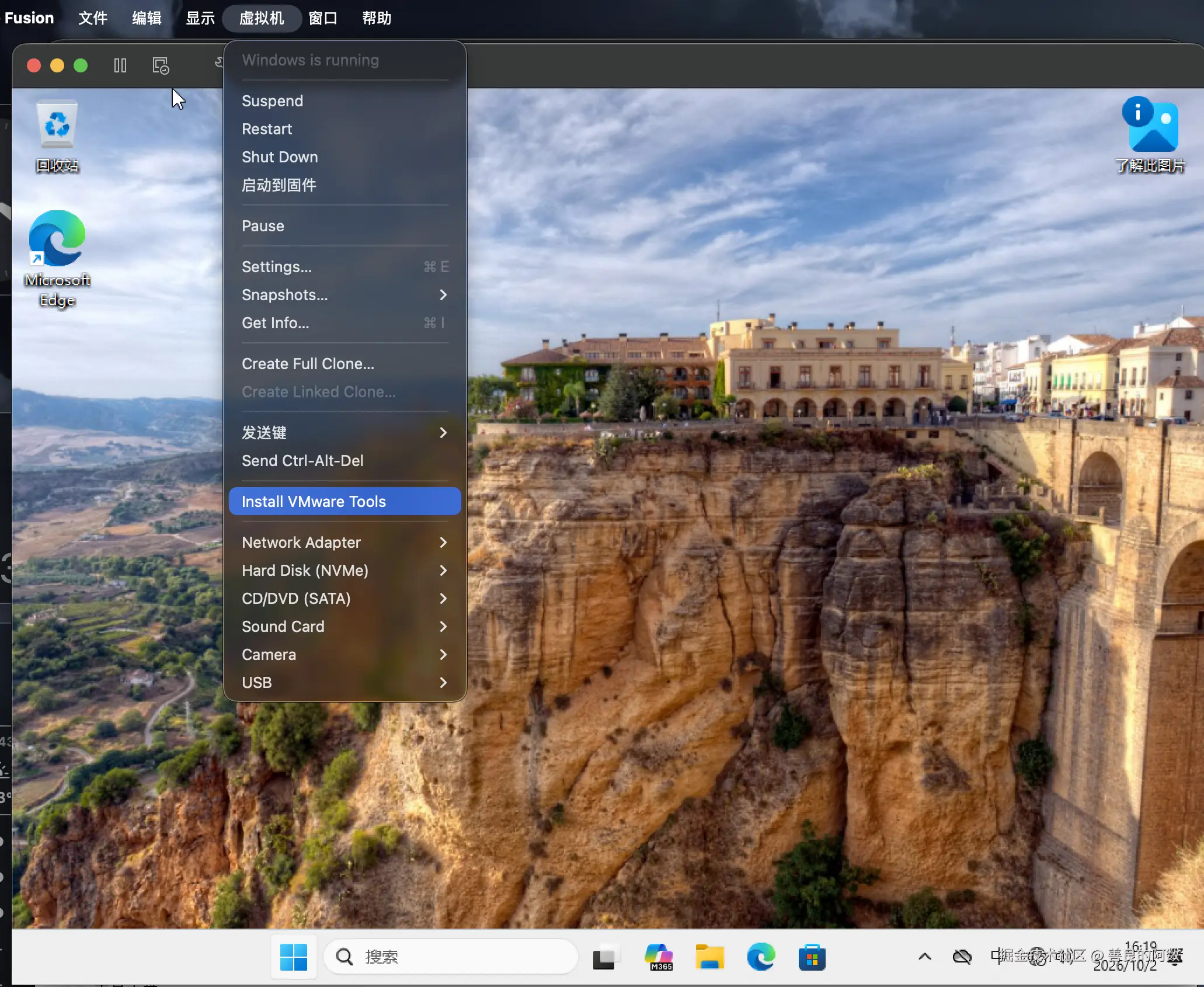Select Create Full Clone...
This screenshot has height=987, width=1204.
[345, 364]
